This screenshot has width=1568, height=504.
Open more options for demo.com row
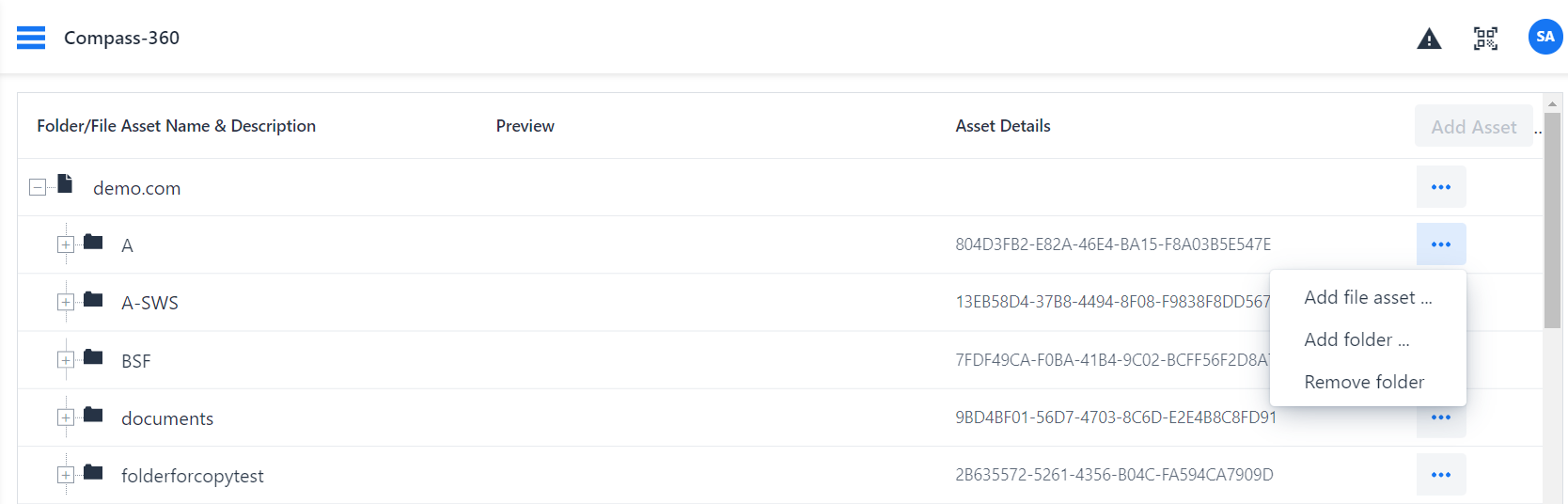click(1440, 187)
